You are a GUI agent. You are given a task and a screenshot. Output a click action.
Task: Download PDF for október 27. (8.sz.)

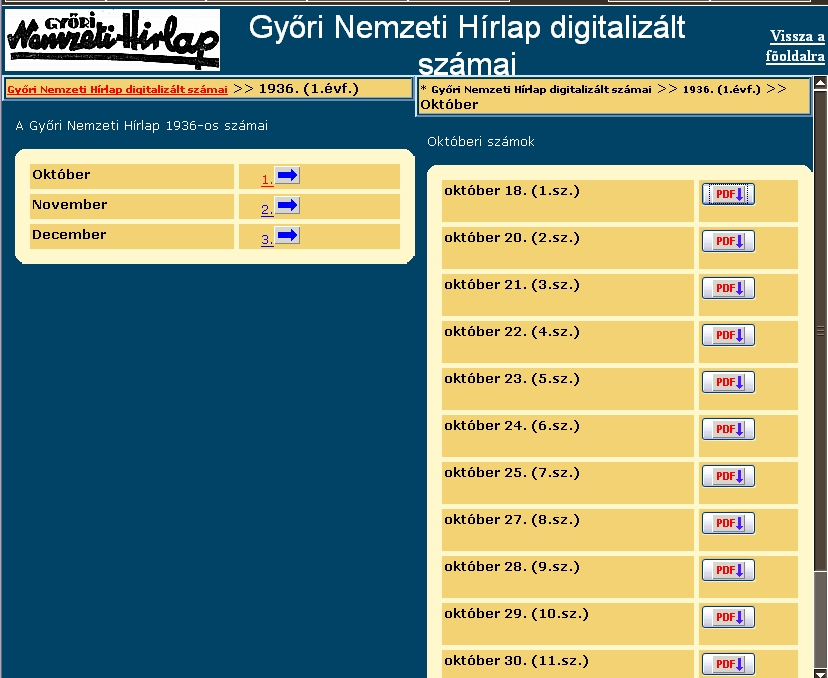[x=728, y=523]
